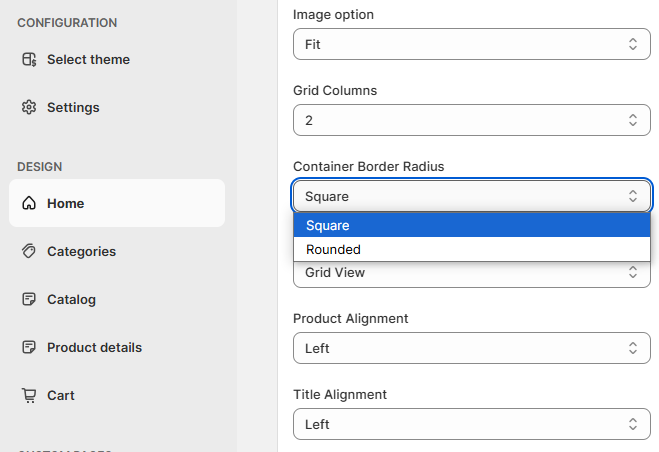The height and width of the screenshot is (452, 659).
Task: Click the Cart shopping icon
Action: point(29,395)
